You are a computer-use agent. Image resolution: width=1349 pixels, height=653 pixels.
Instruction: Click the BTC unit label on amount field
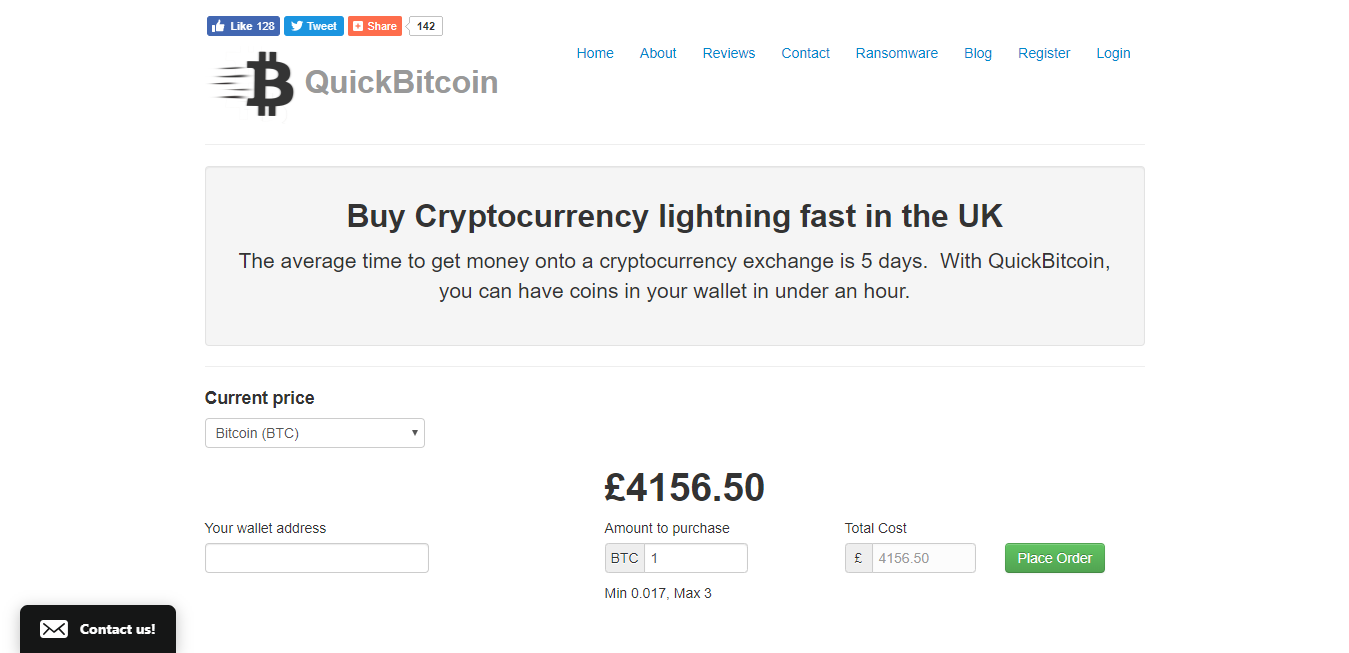623,557
